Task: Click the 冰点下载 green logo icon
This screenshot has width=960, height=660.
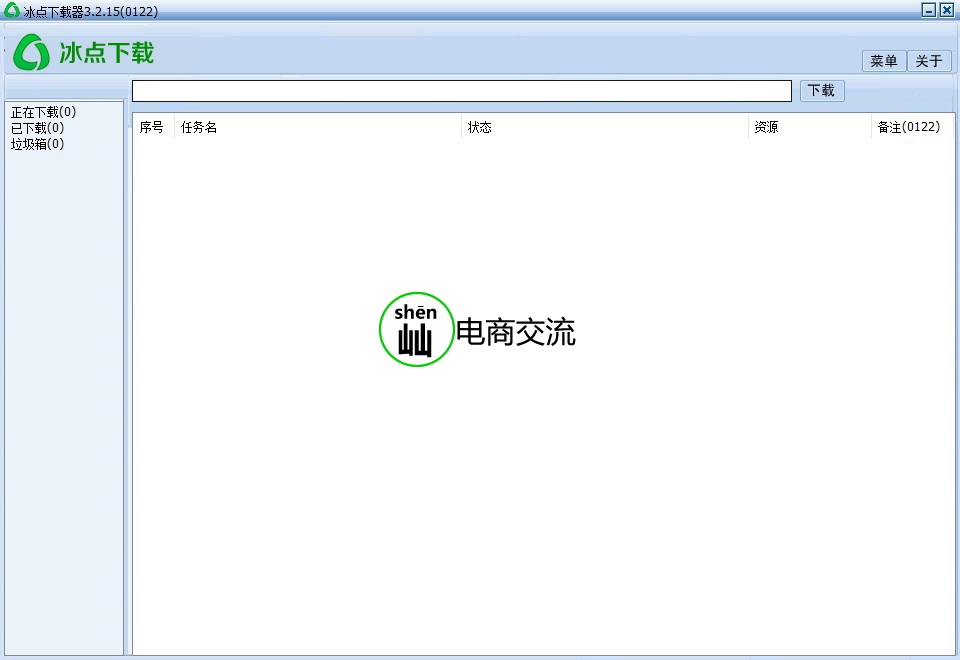Action: coord(31,52)
